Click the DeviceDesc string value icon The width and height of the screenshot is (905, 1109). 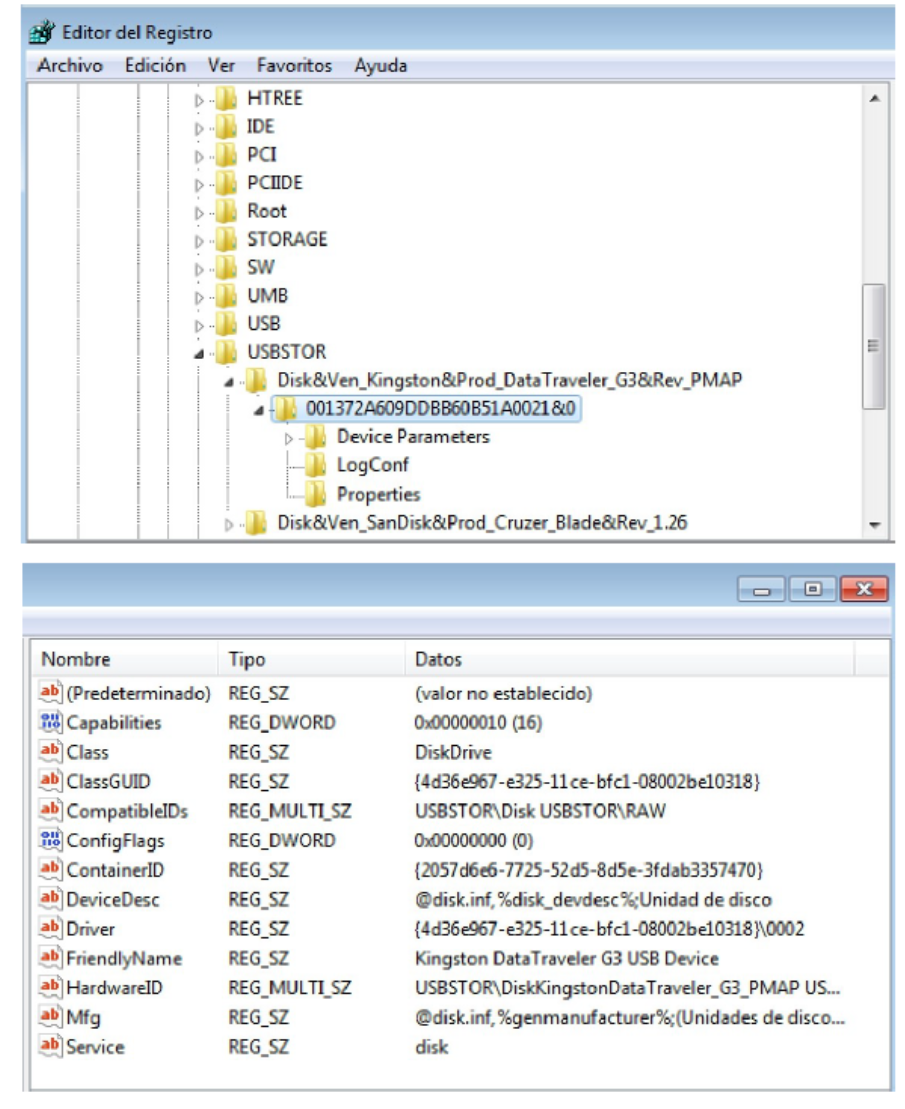click(x=51, y=898)
